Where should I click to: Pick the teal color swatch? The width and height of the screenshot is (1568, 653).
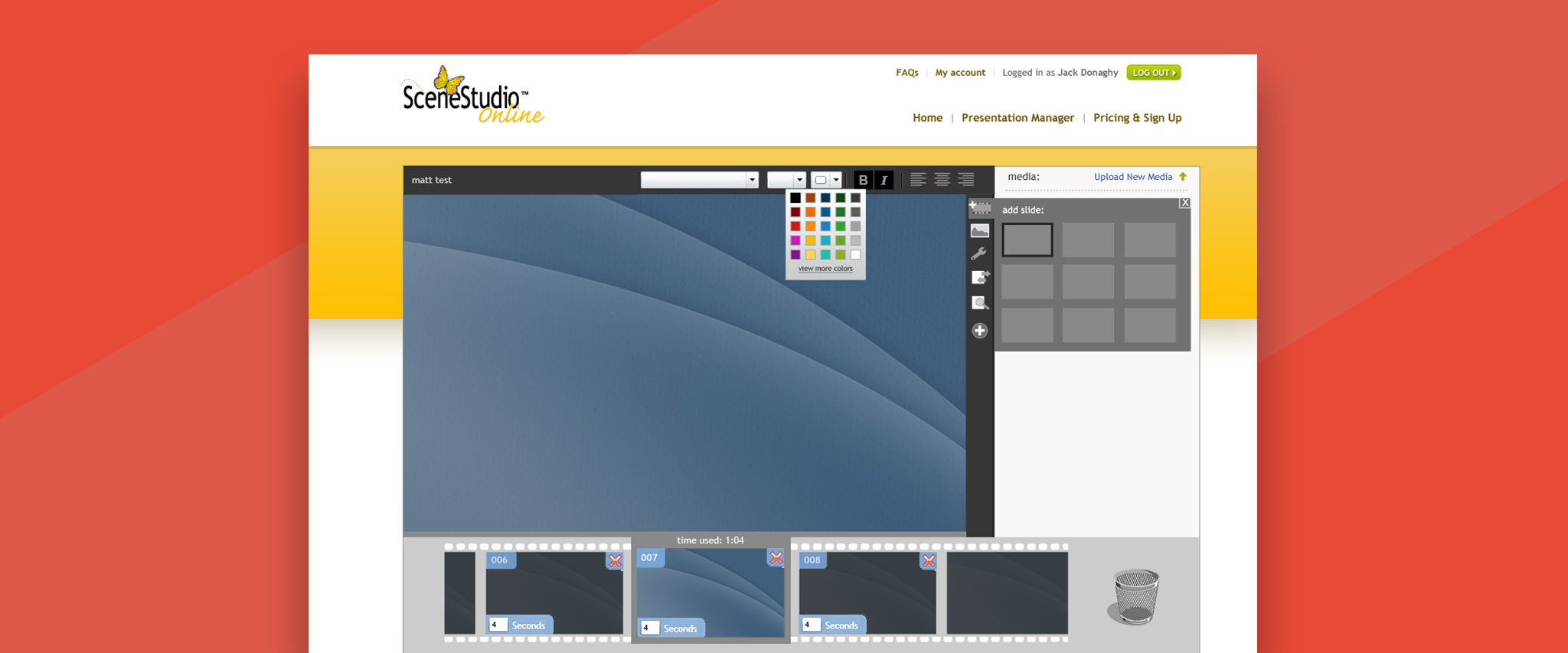coord(825,255)
